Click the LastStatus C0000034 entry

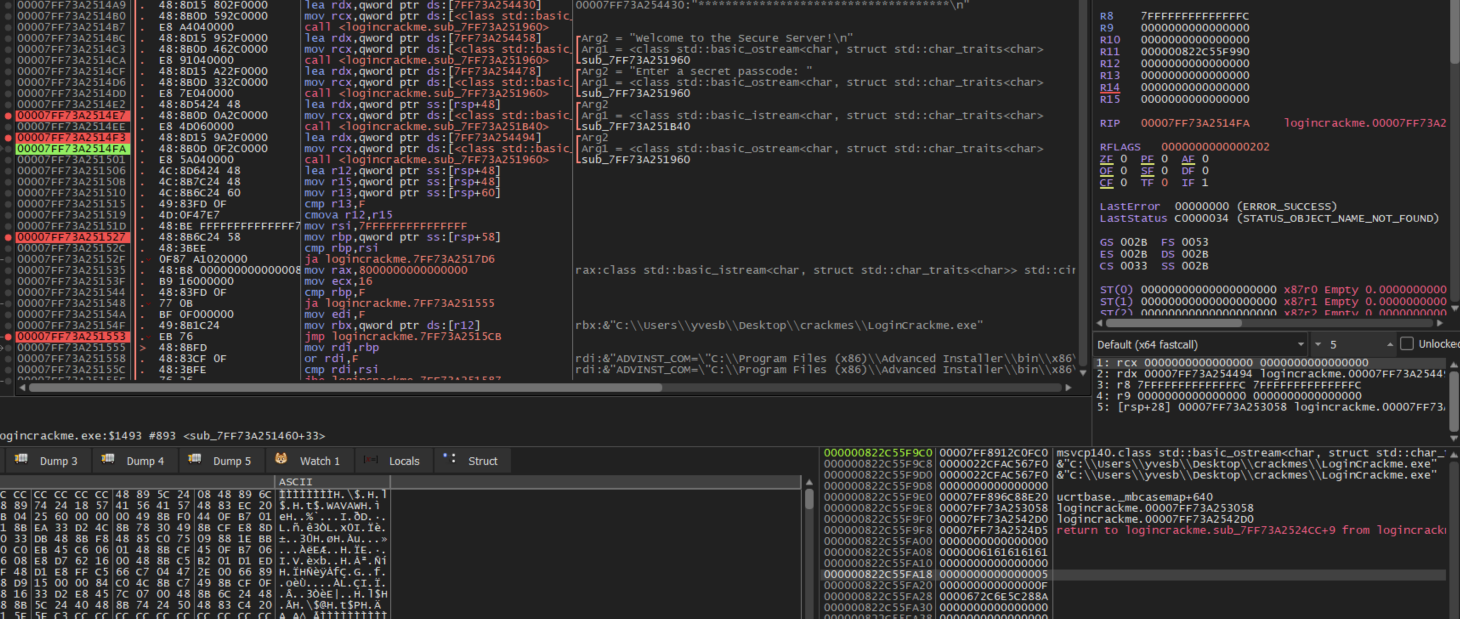(x=1269, y=218)
